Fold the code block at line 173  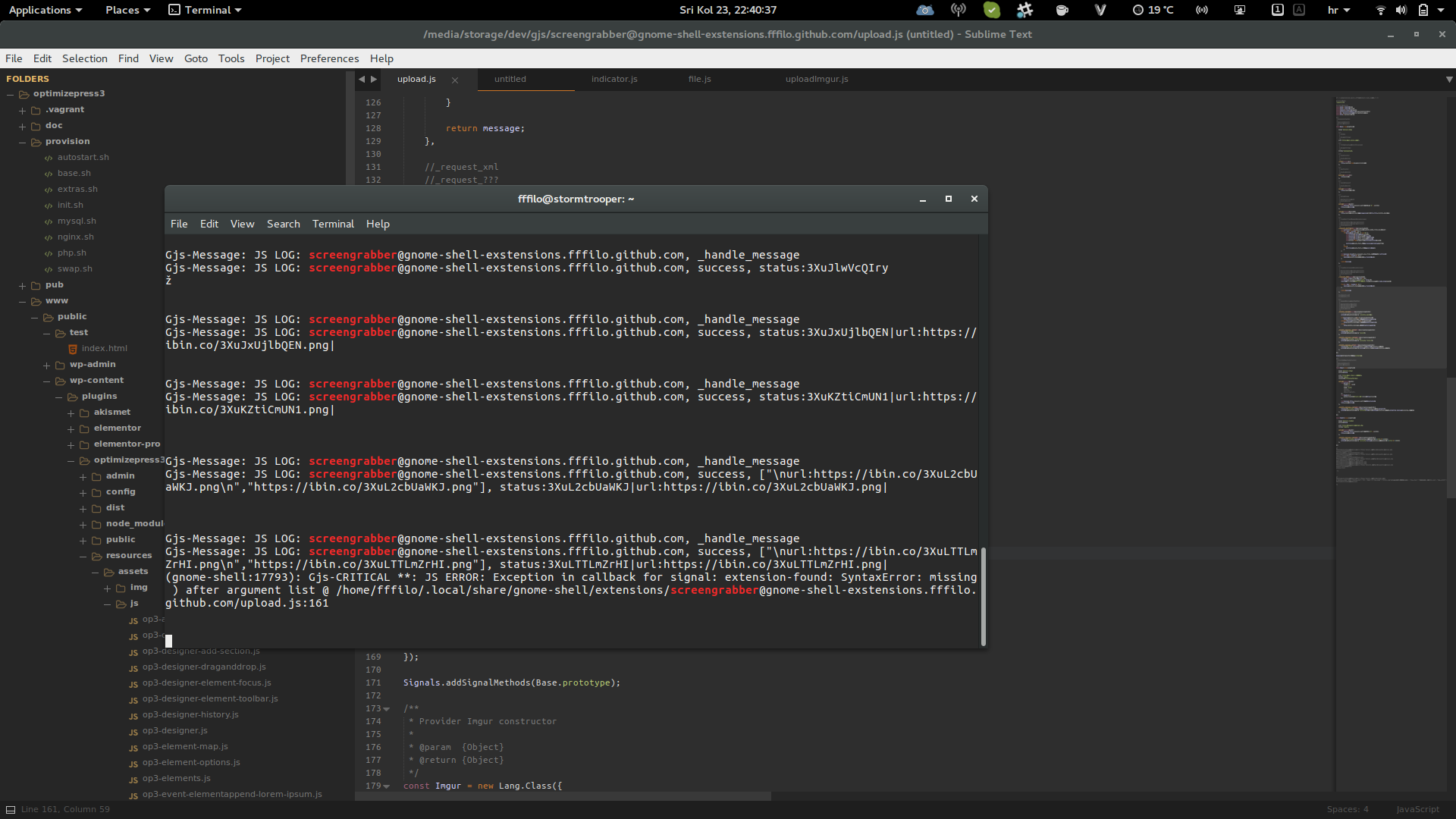(x=387, y=709)
